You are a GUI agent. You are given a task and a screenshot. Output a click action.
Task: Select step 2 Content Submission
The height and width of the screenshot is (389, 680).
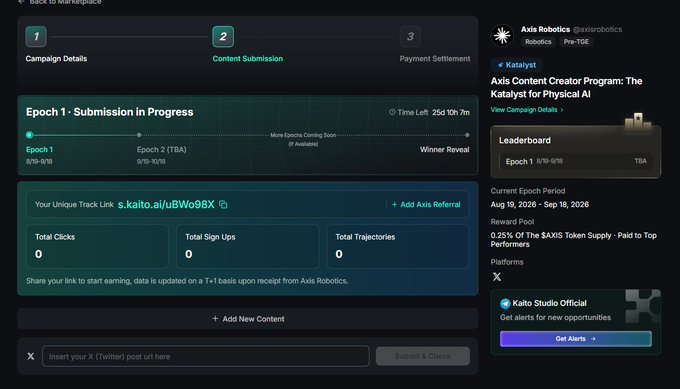pos(223,36)
